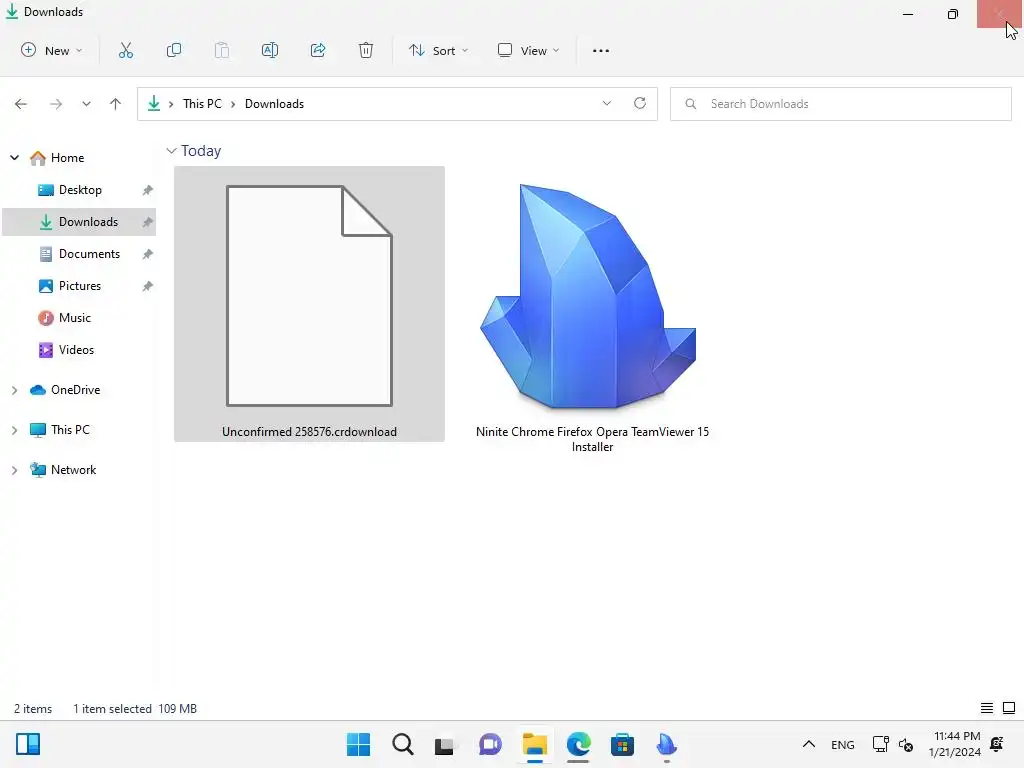Viewport: 1024px width, 768px height.
Task: Click the Copy icon in toolbar
Action: coord(174,50)
